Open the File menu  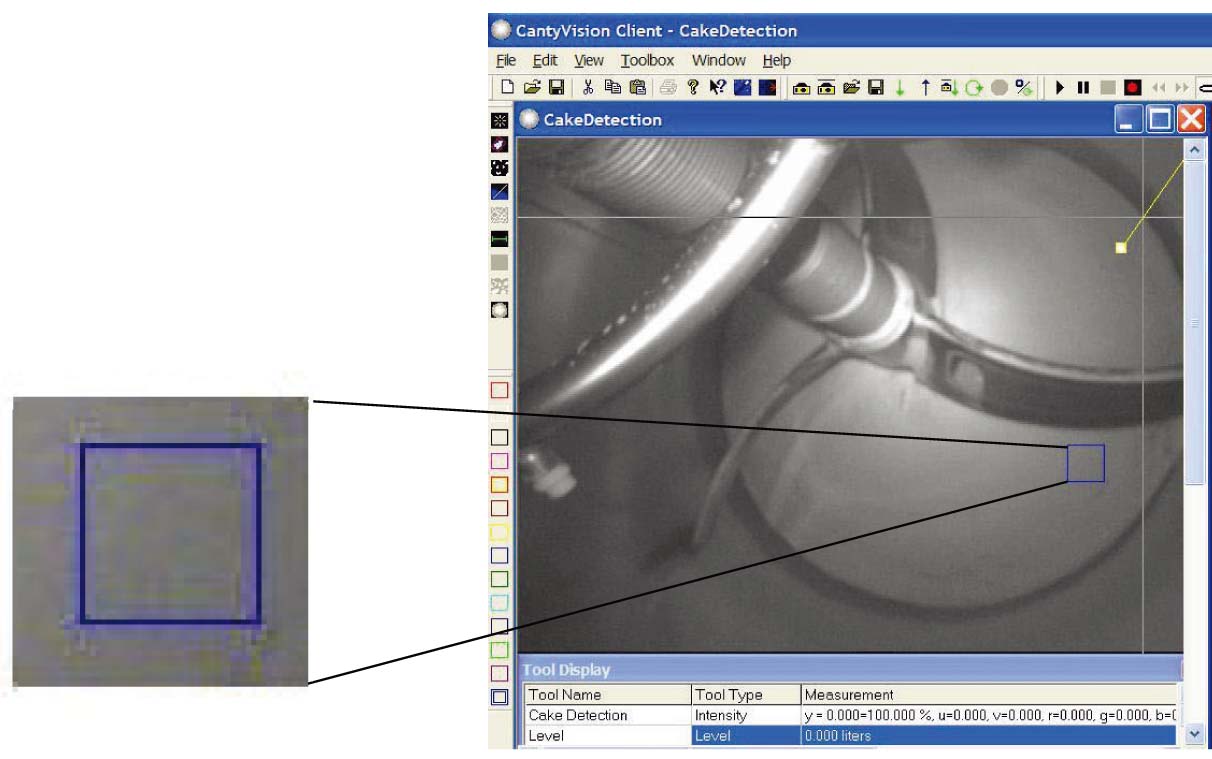506,60
